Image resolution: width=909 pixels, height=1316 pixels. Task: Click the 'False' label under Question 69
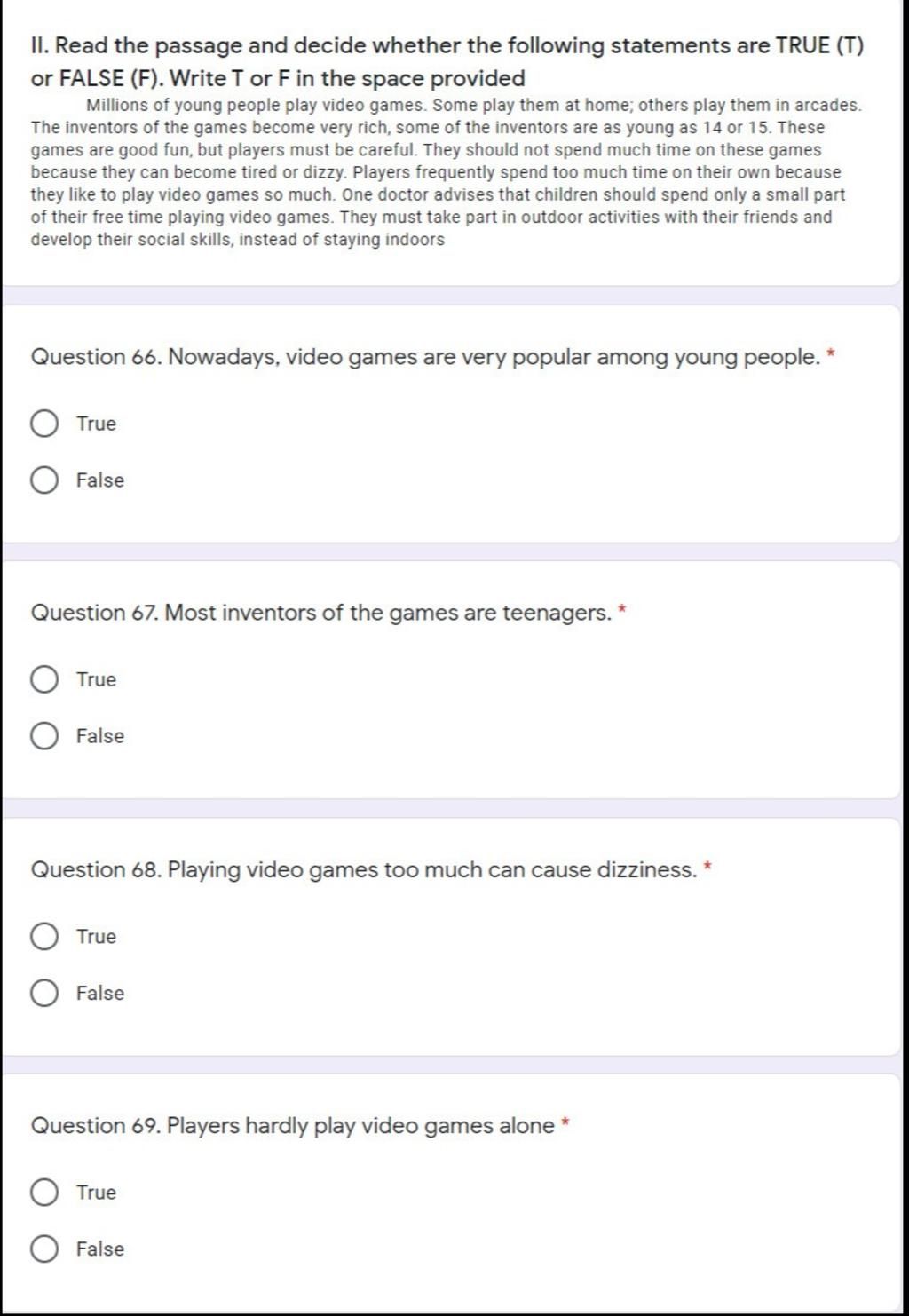point(100,1249)
